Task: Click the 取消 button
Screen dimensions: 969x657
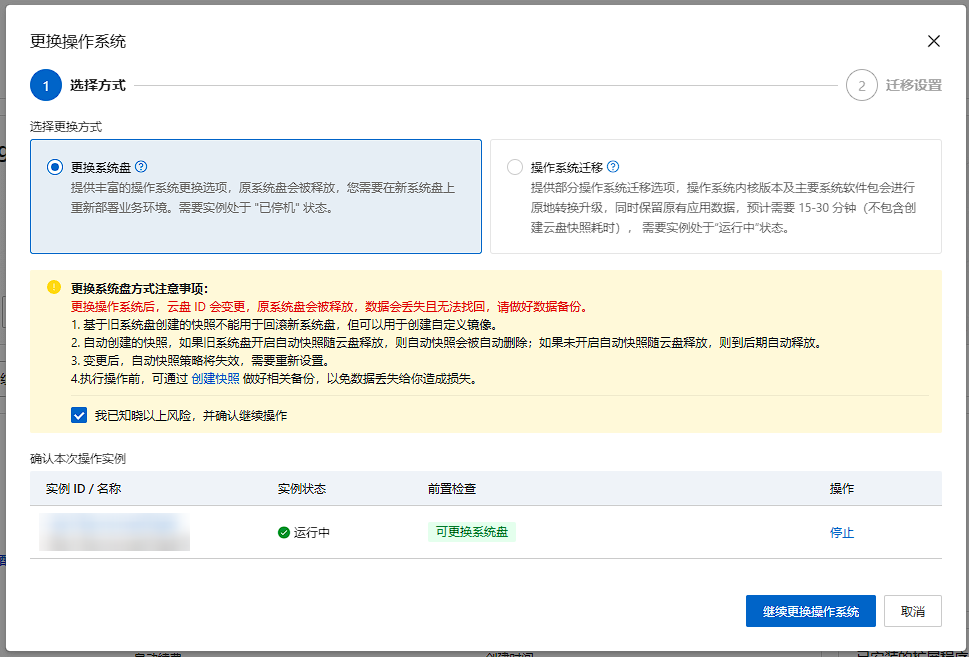Action: 913,611
